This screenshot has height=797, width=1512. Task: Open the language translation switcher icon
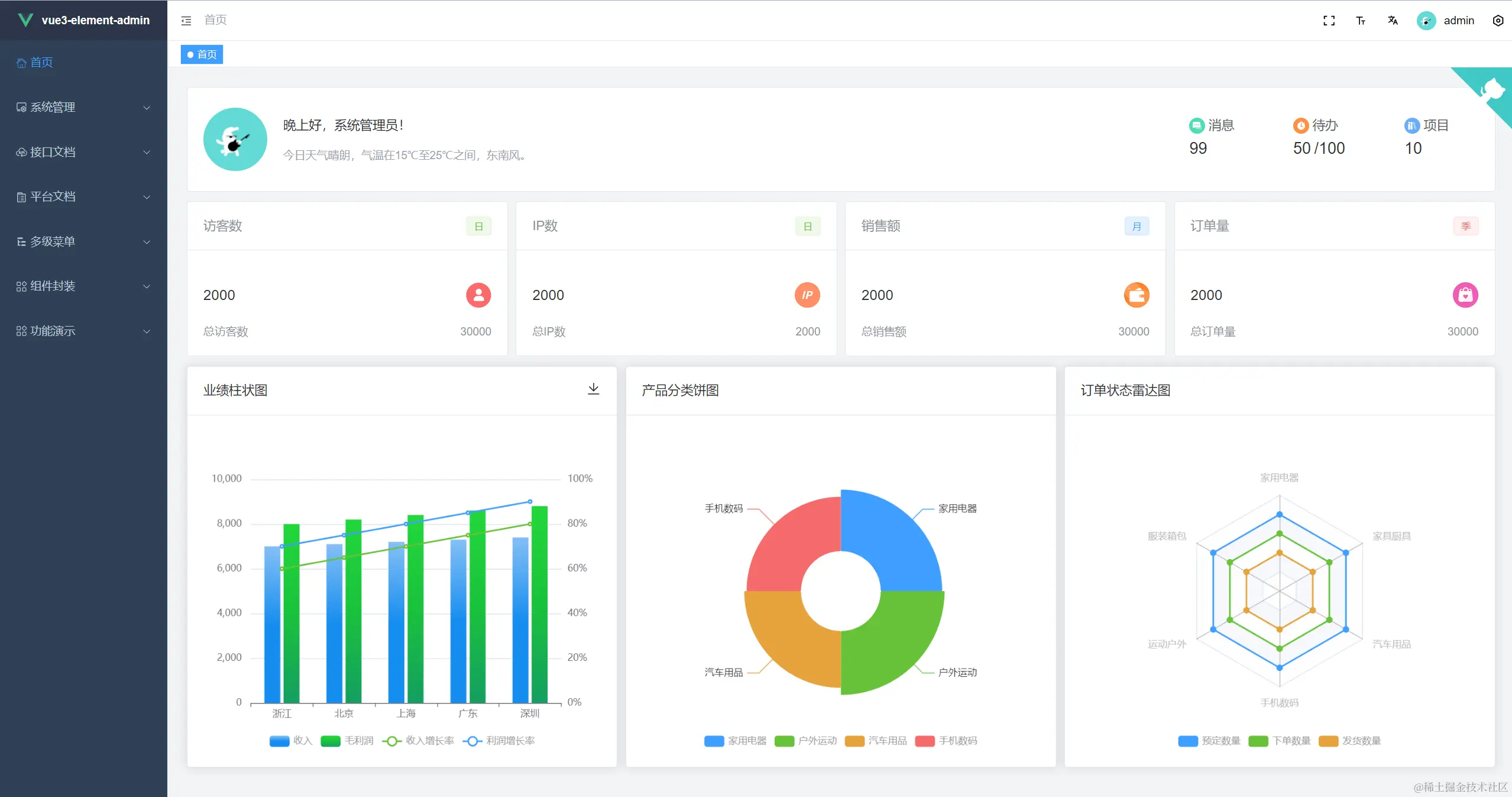(1393, 21)
